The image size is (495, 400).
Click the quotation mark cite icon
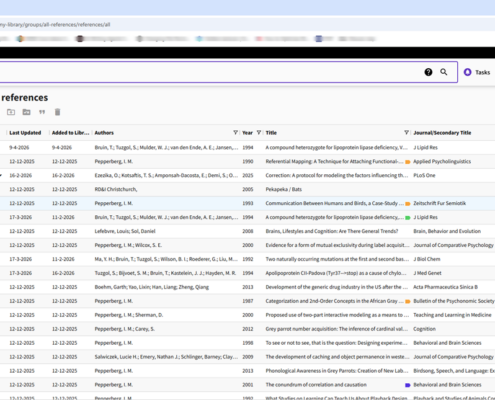tap(42, 112)
